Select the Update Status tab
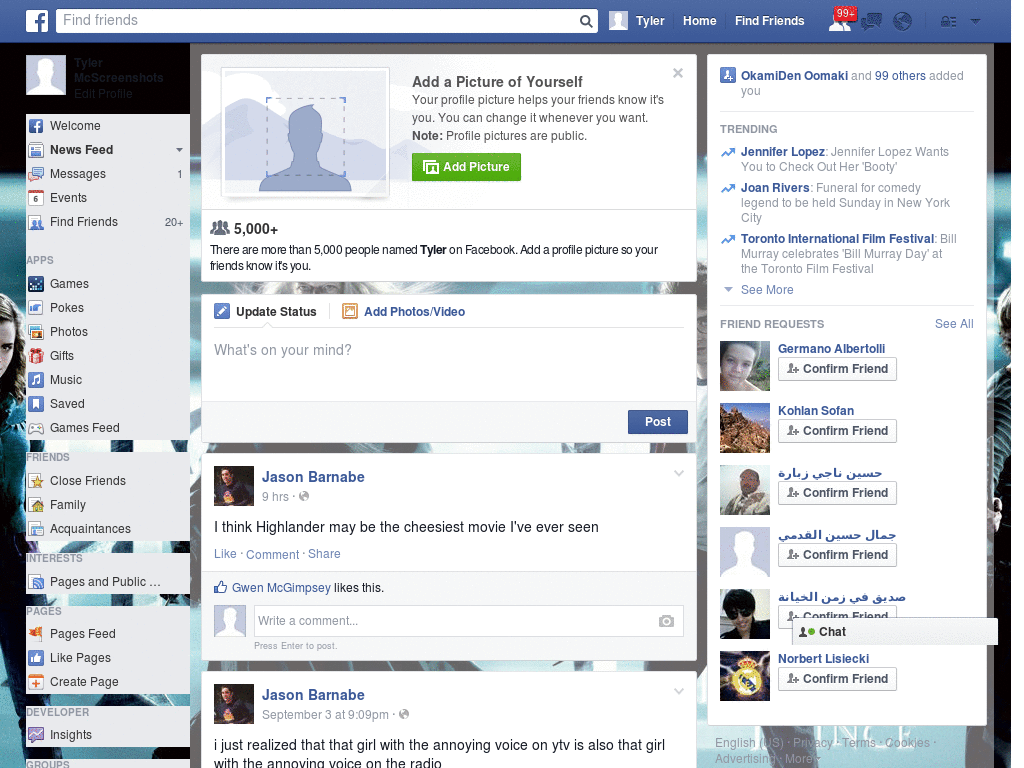This screenshot has height=768, width=1024. (266, 312)
